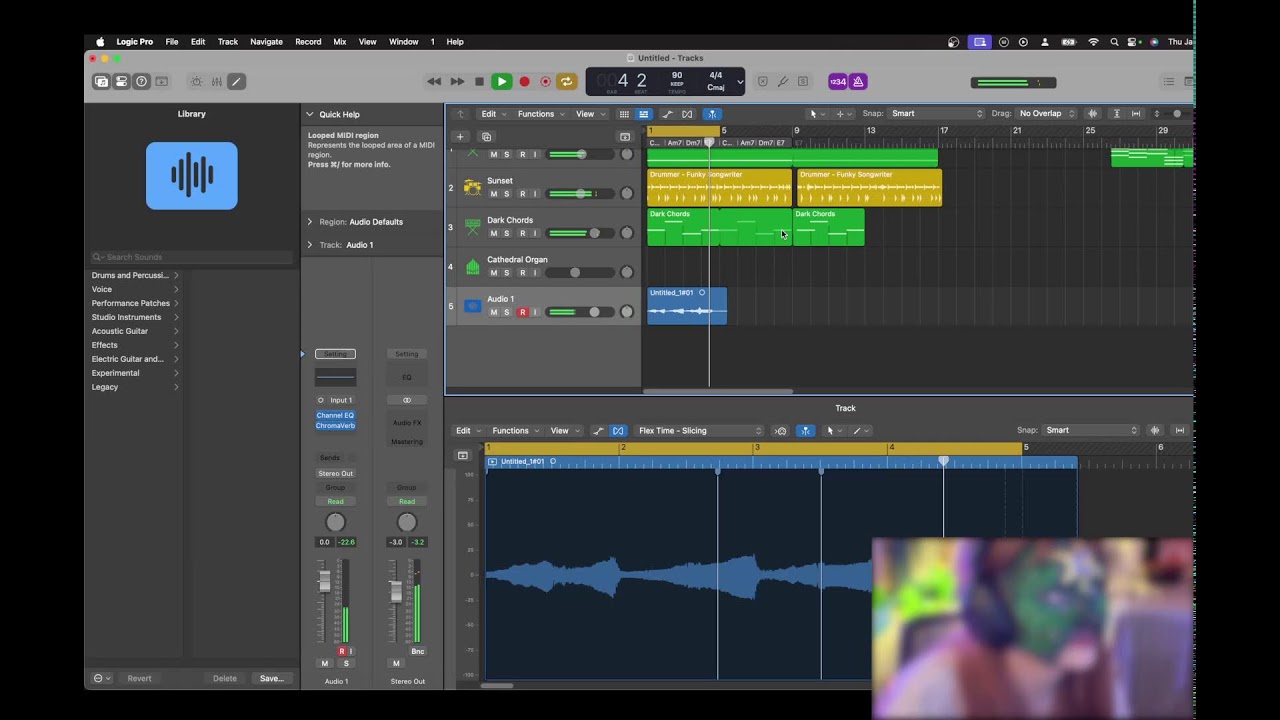This screenshot has width=1280, height=720.
Task: Open the Navigate menu
Action: pyautogui.click(x=266, y=42)
